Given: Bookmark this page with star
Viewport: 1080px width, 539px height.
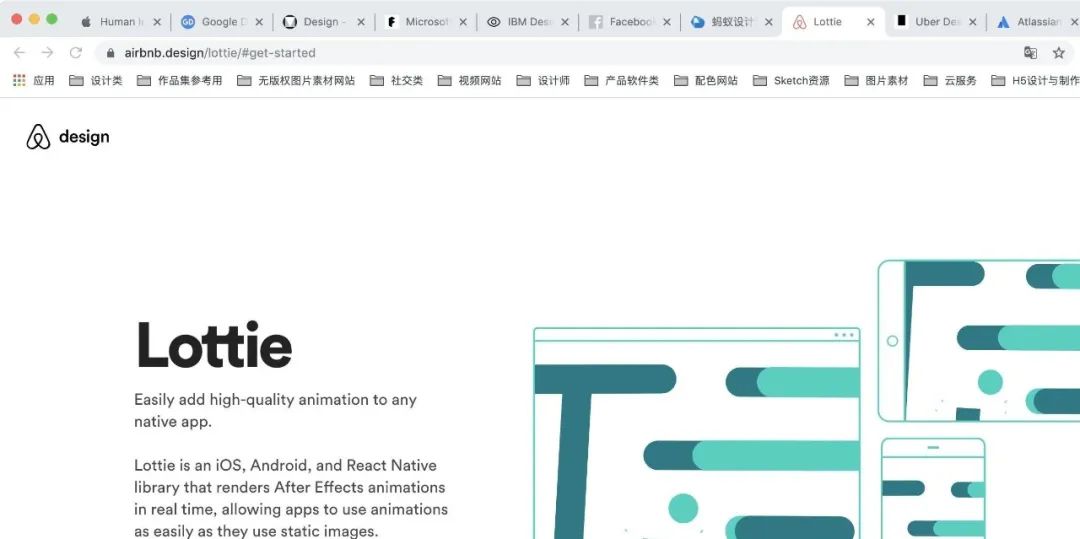Looking at the screenshot, I should click(x=1059, y=52).
